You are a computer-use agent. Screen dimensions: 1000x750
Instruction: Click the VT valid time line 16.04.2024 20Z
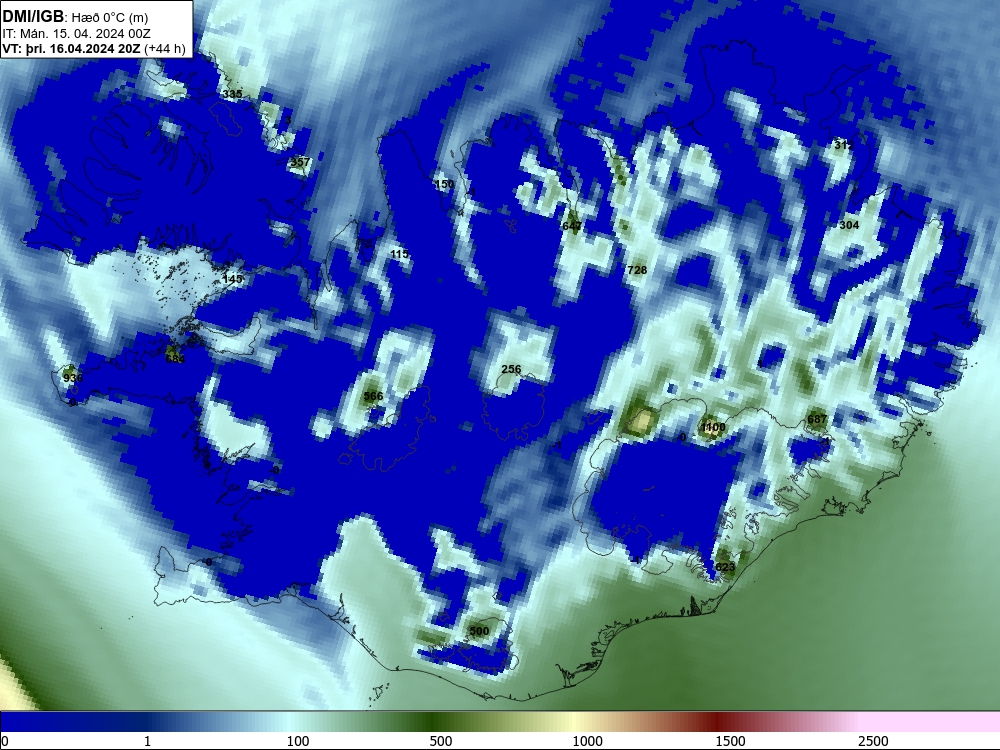94,49
